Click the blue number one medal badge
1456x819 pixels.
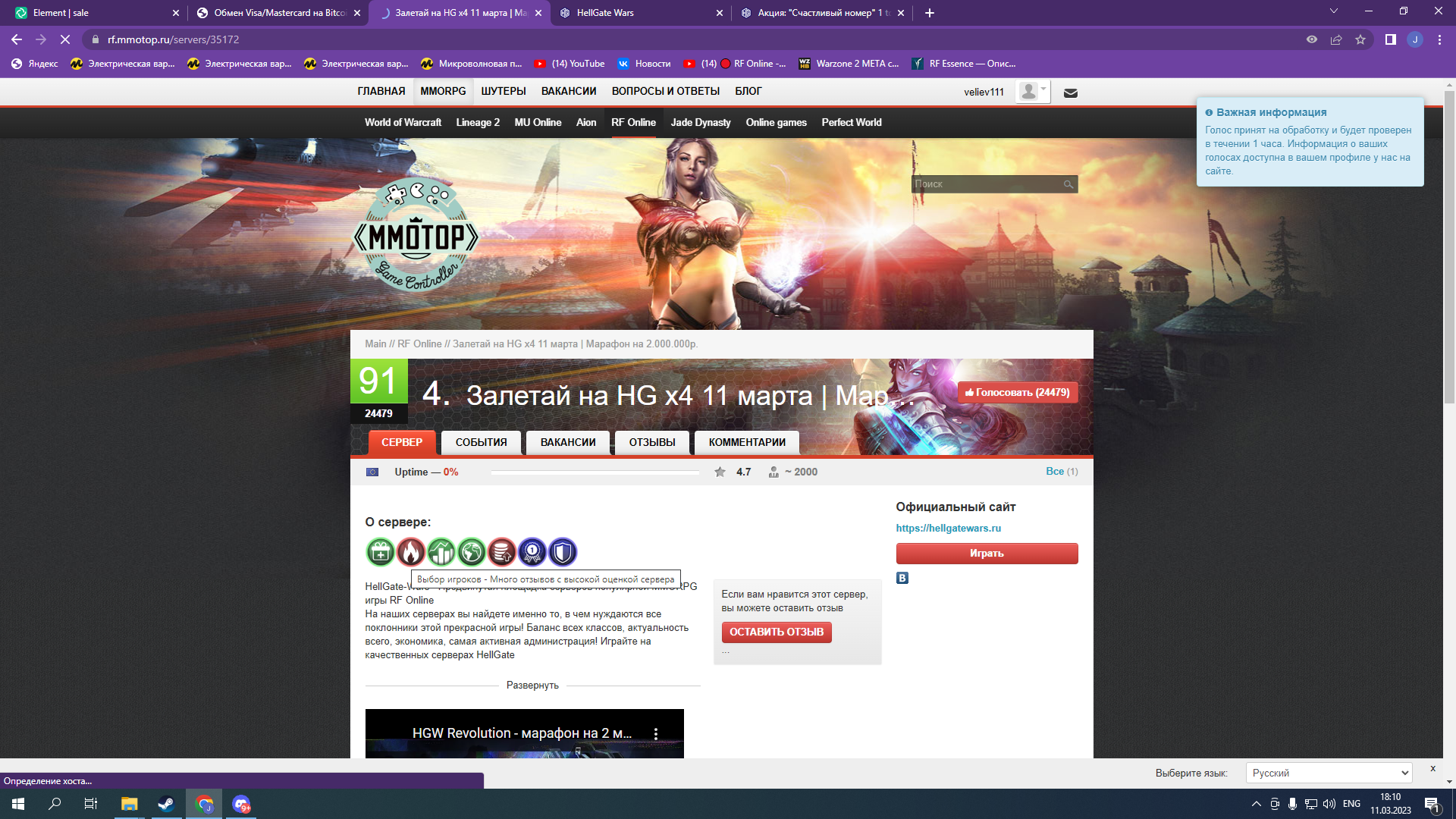(532, 552)
